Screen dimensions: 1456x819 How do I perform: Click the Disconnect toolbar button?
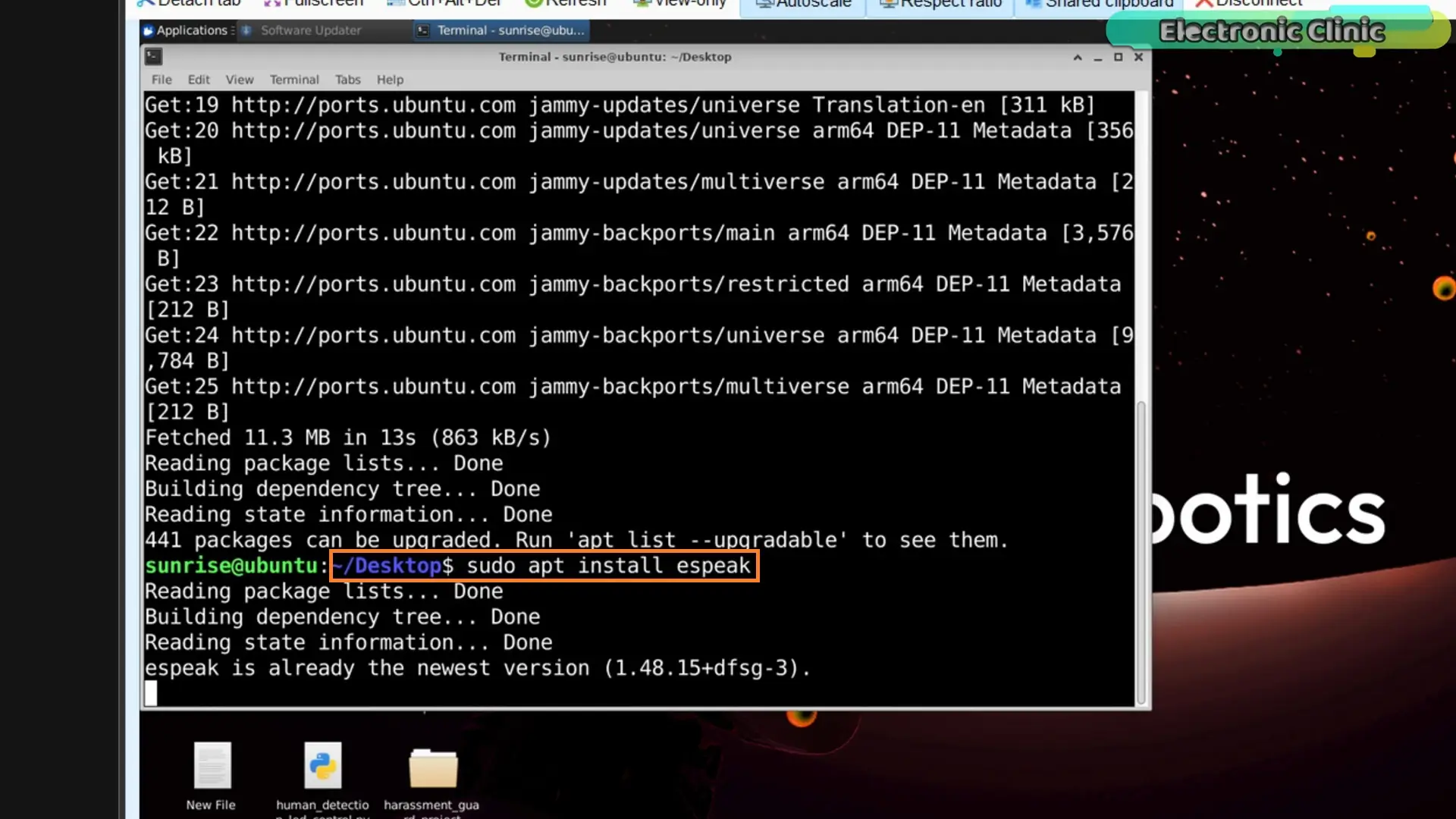(x=1248, y=4)
